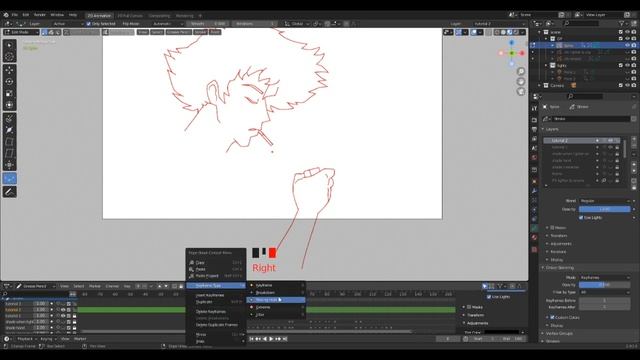The image size is (640, 360).
Task: Toggle exclude checkbox of Camera collection
Action: click(621, 85)
